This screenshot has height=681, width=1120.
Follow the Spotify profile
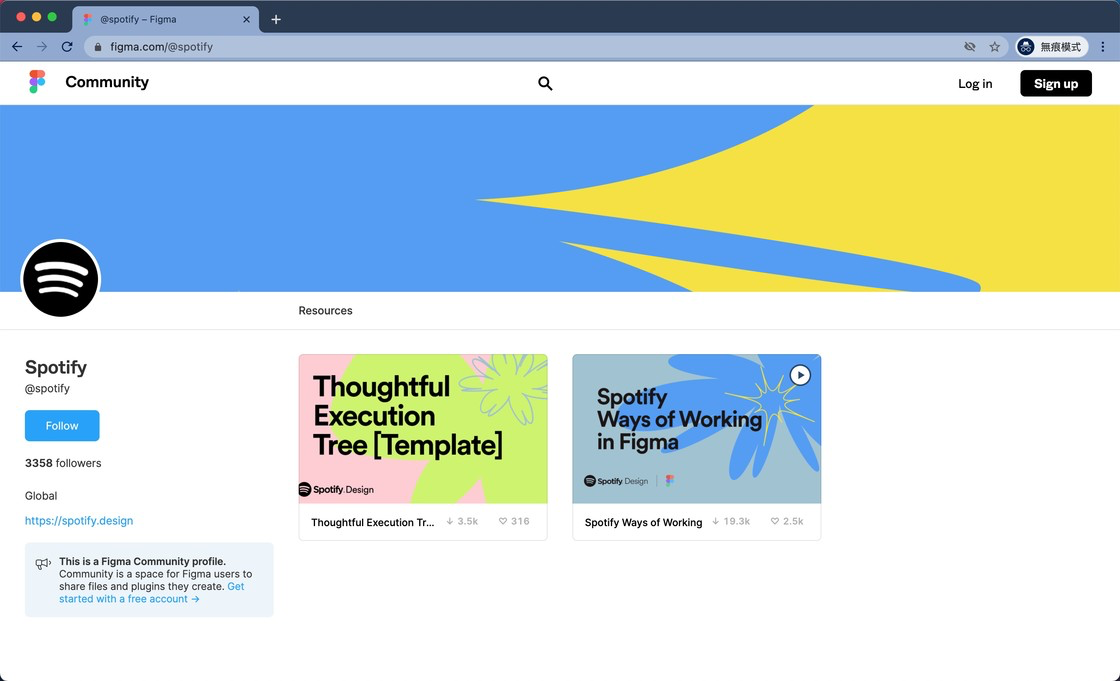(x=62, y=426)
